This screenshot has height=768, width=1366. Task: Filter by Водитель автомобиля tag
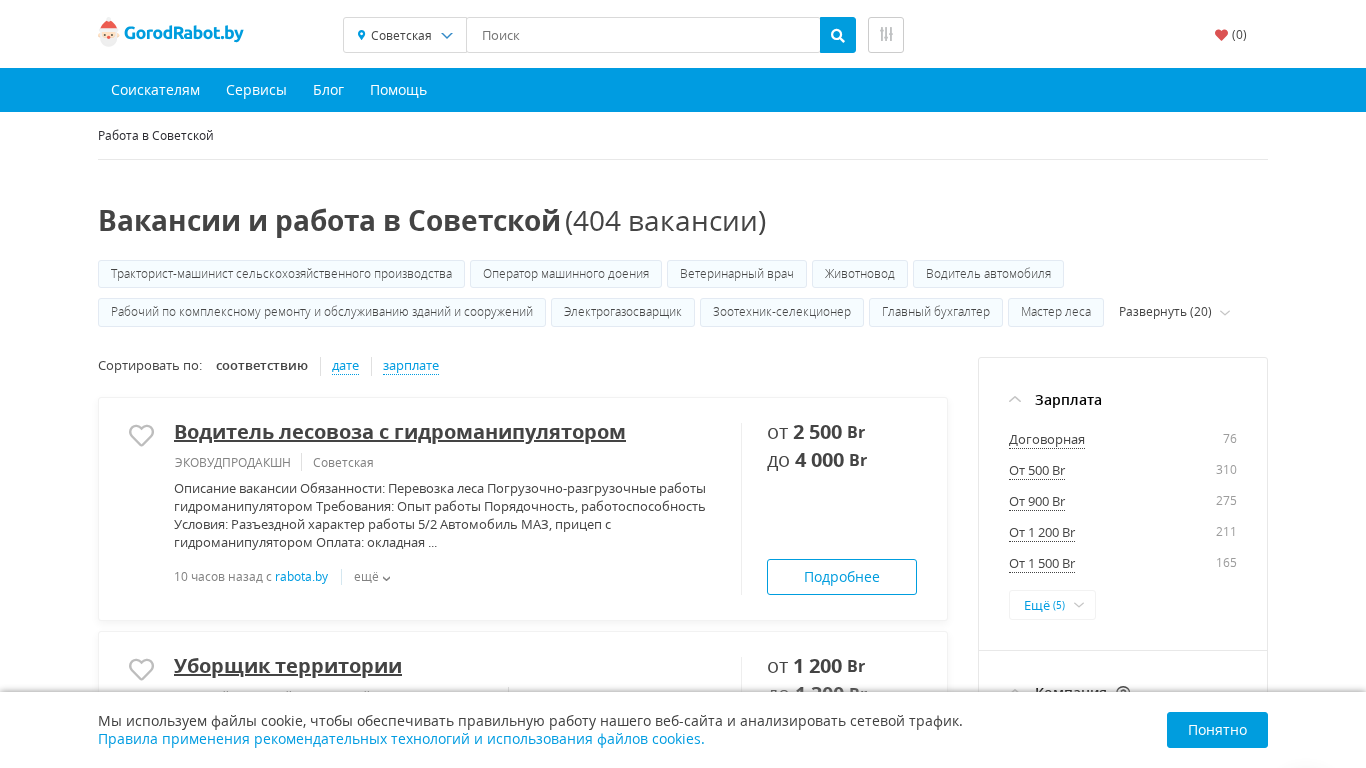pyautogui.click(x=988, y=274)
